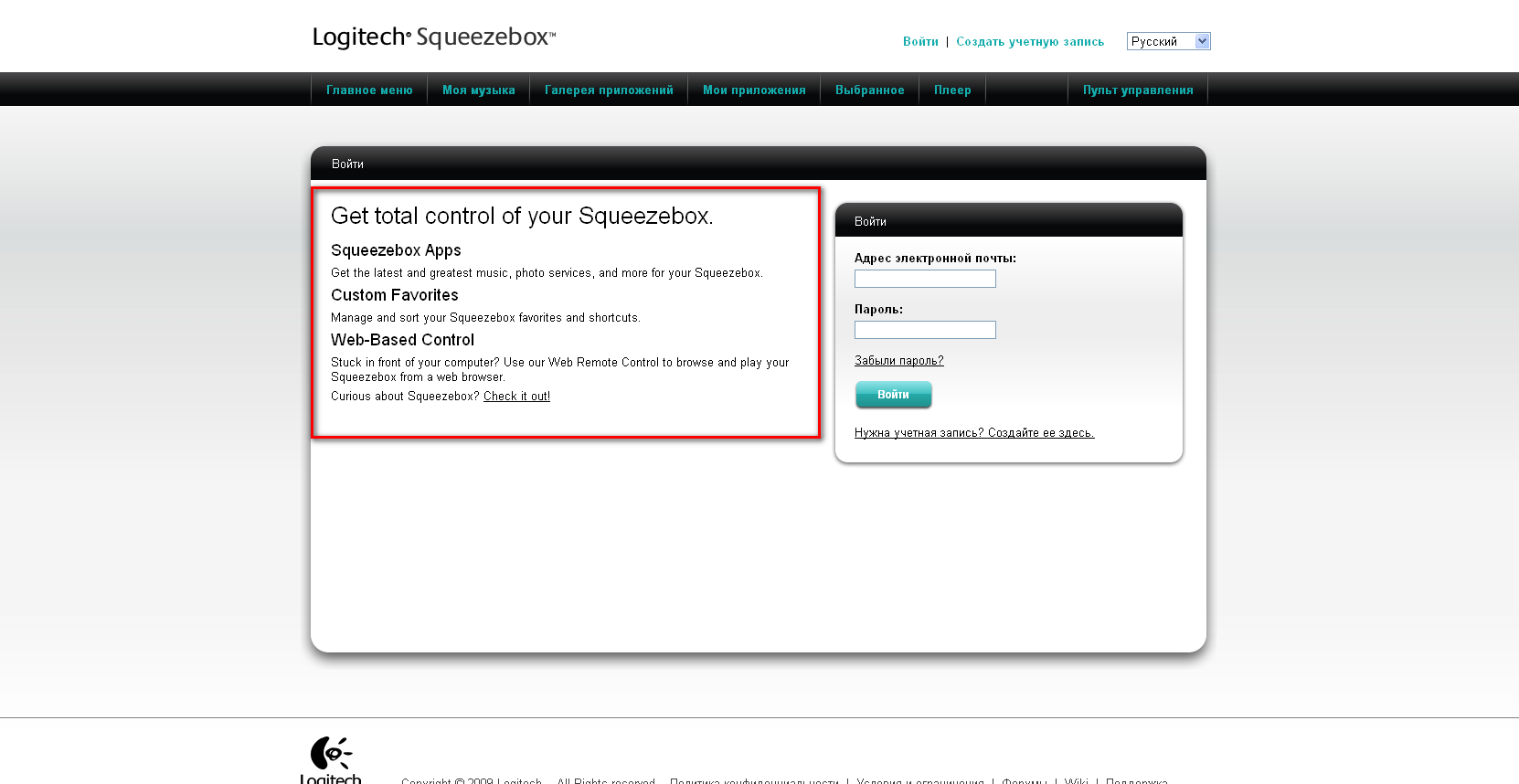Select Моя музыка in the navigation bar
Viewport: 1519px width, 784px height.
click(479, 90)
